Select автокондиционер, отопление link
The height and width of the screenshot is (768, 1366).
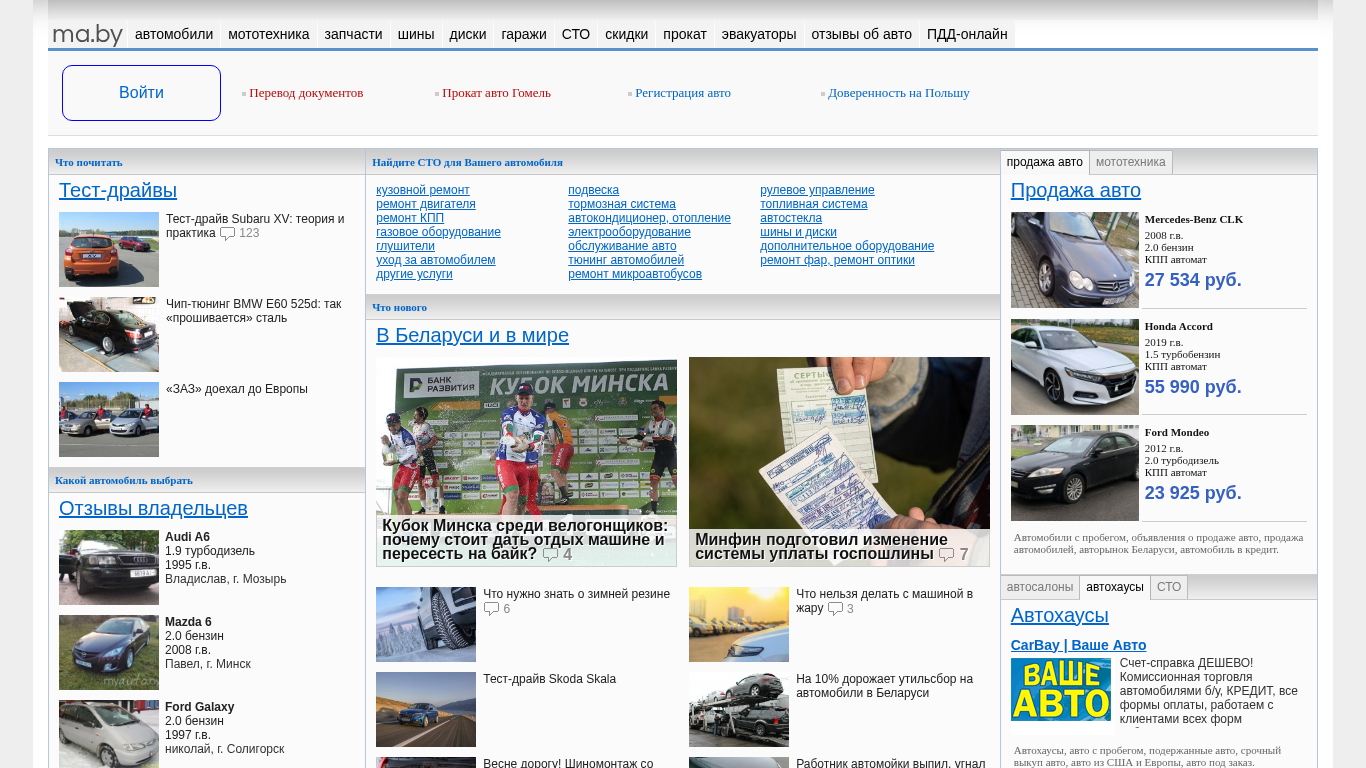[x=649, y=218]
